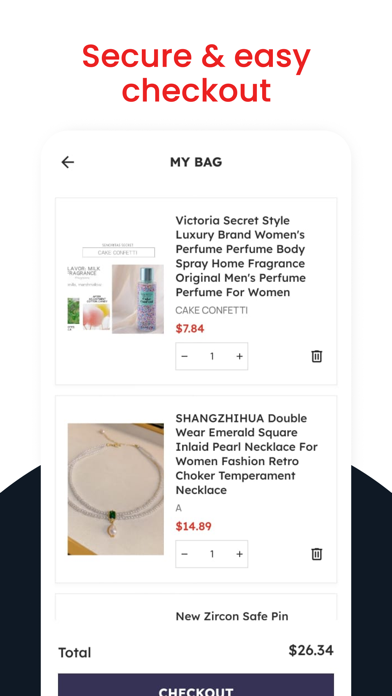The width and height of the screenshot is (392, 696).
Task: Delete the Cake Confetti perfume item
Action: (x=317, y=356)
